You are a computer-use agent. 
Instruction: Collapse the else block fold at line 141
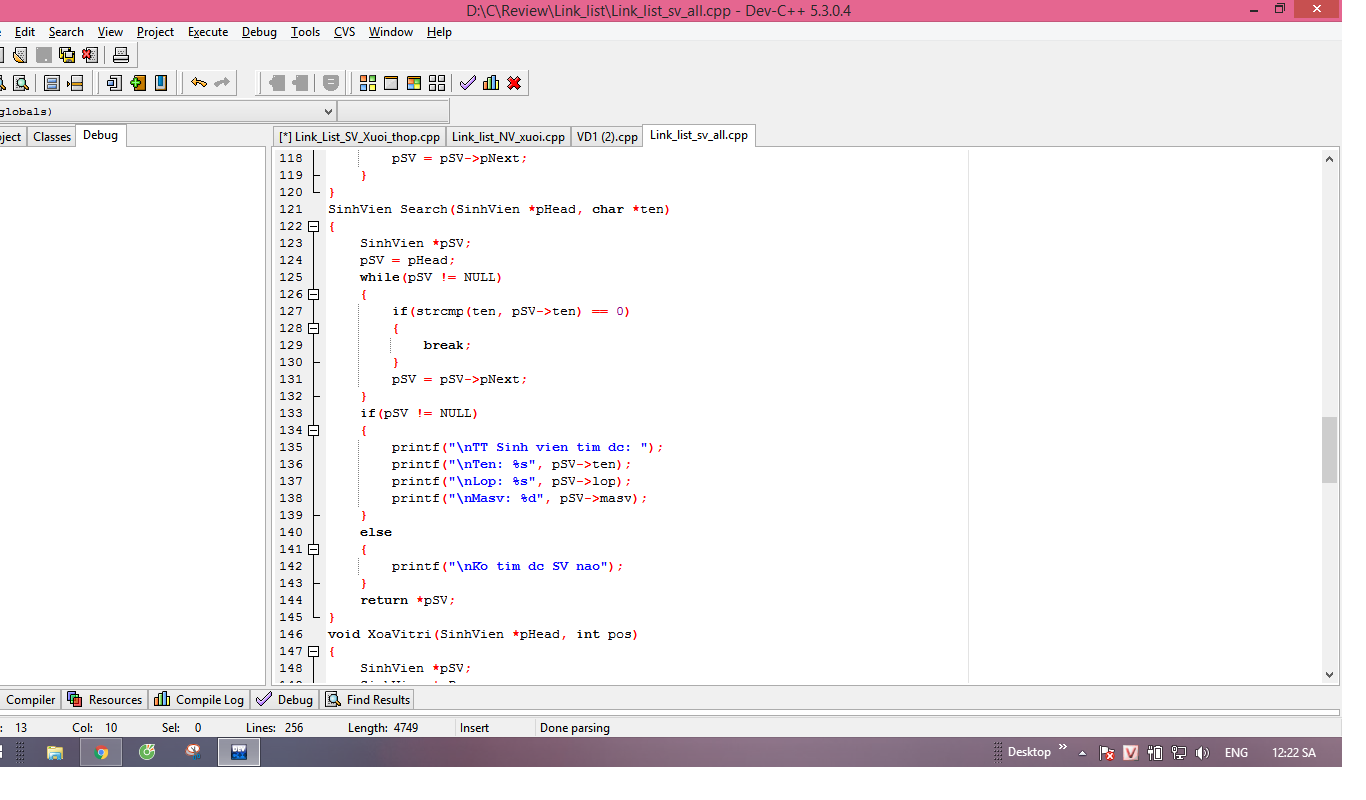313,549
